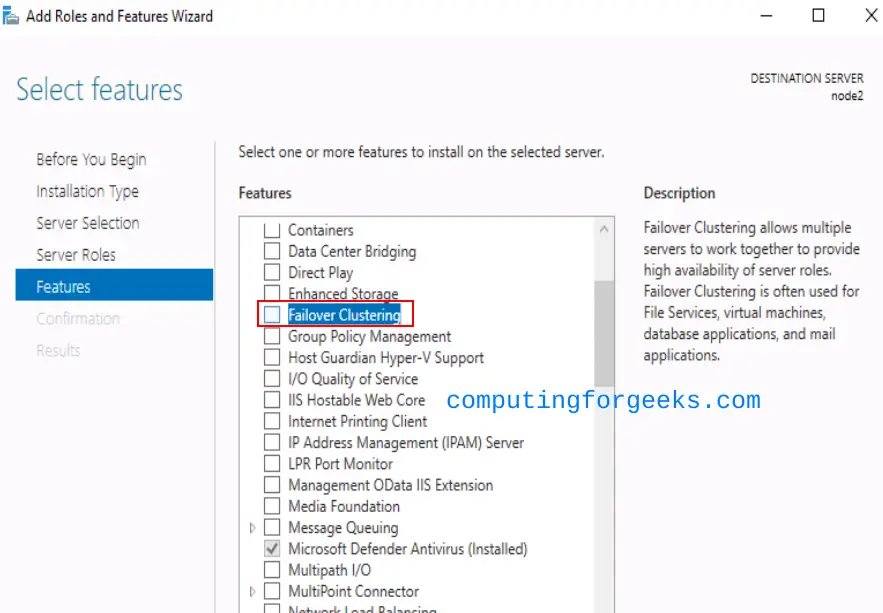This screenshot has width=883, height=613.
Task: Tick the IIS Hostable Web Core checkbox
Action: click(x=272, y=400)
